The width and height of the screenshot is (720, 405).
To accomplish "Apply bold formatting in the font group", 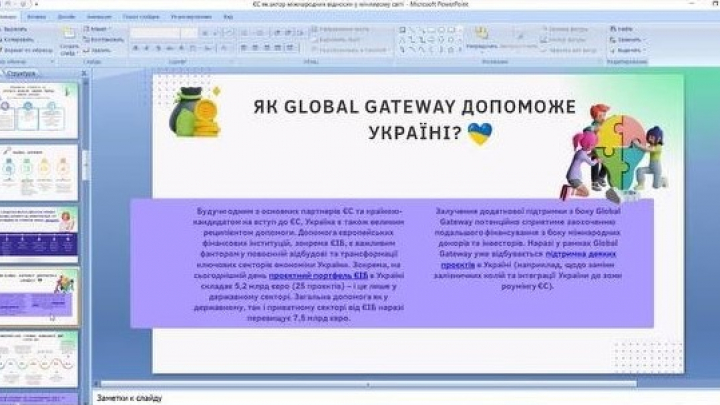I will pyautogui.click(x=135, y=48).
